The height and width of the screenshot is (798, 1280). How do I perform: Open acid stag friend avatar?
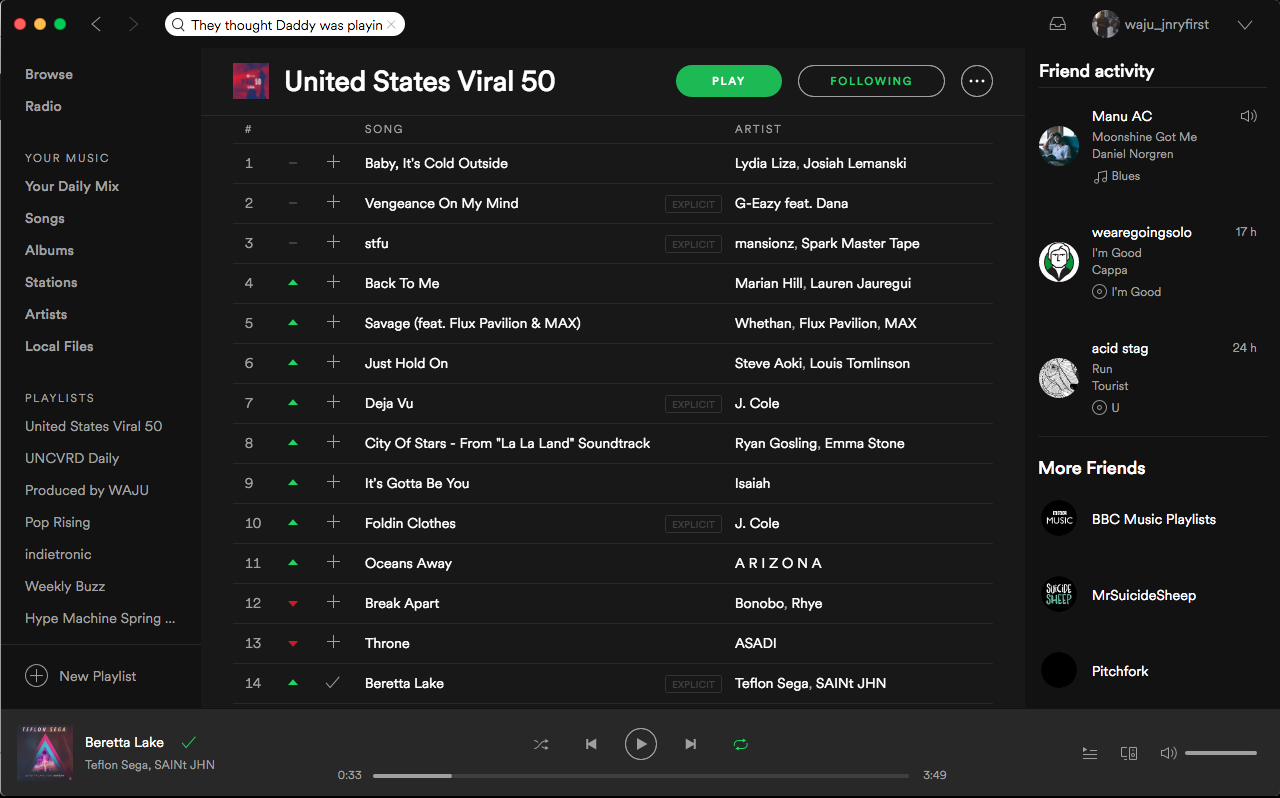pos(1059,378)
